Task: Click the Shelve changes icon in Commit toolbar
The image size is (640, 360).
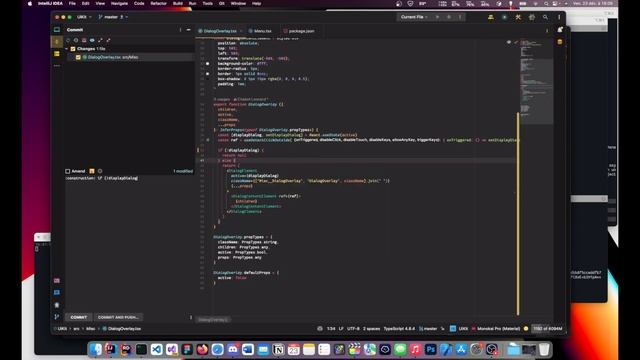Action: point(84,40)
